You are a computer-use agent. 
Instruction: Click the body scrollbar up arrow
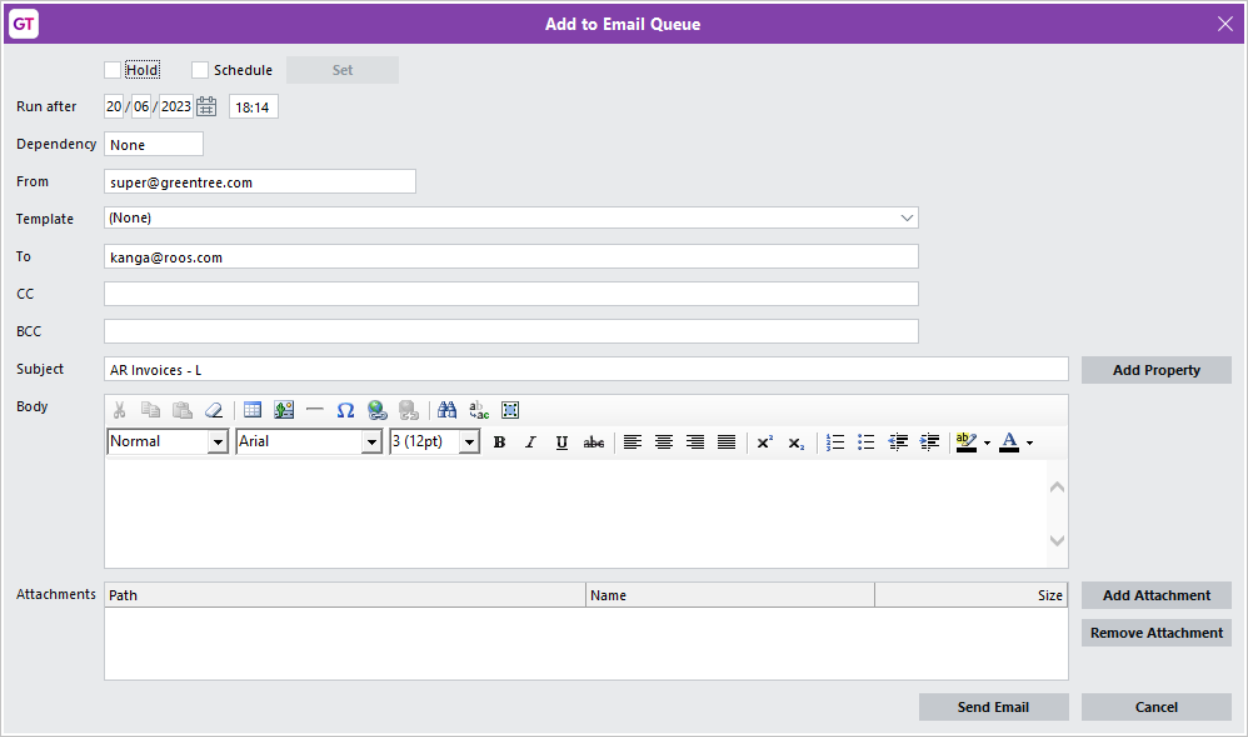tap(1057, 487)
